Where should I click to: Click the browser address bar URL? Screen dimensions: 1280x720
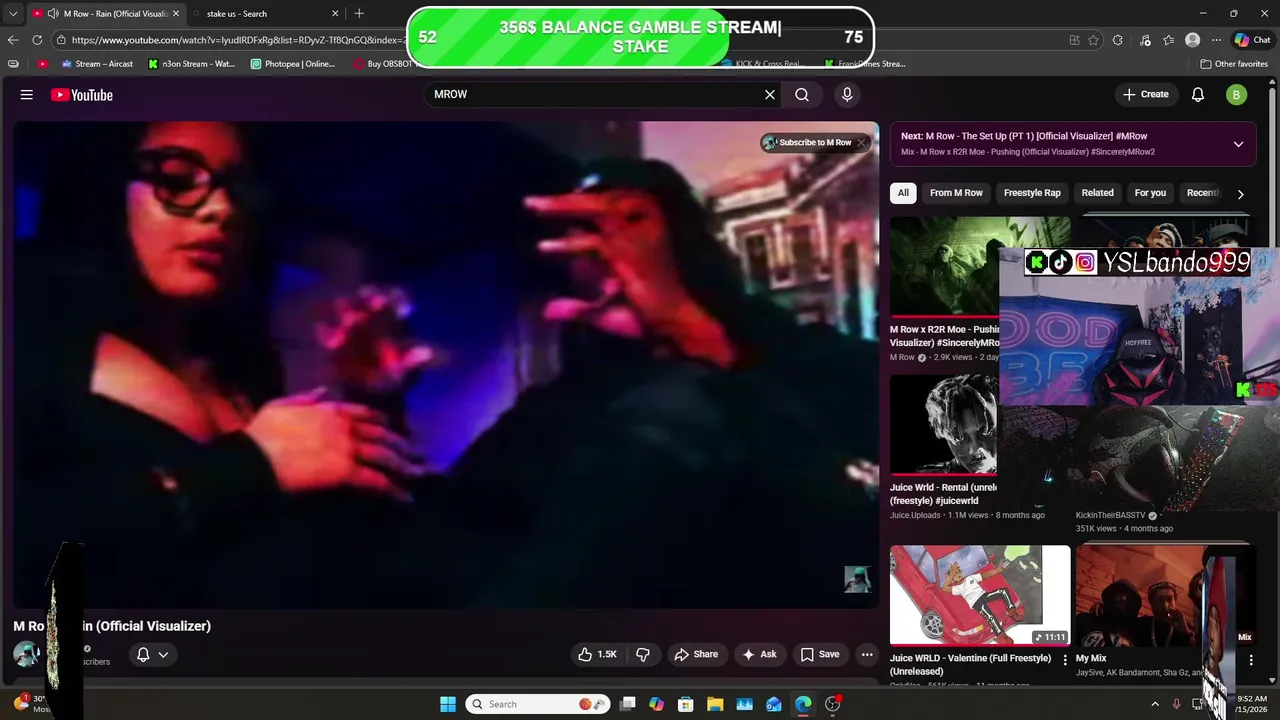[240, 40]
